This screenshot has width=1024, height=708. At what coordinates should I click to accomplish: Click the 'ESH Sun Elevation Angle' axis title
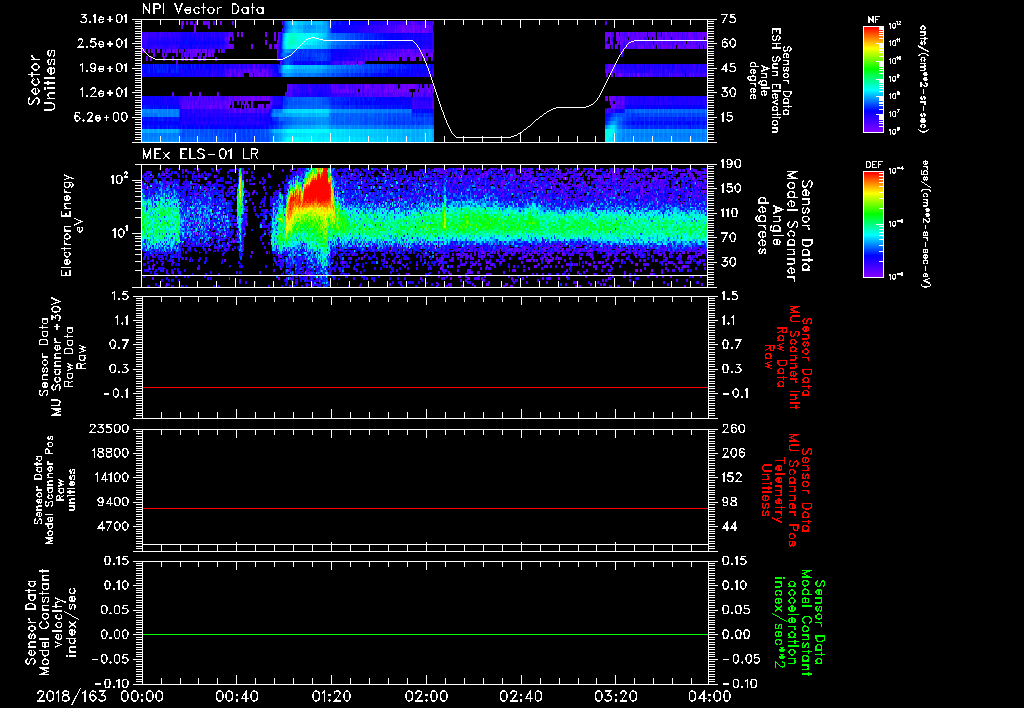[769, 79]
